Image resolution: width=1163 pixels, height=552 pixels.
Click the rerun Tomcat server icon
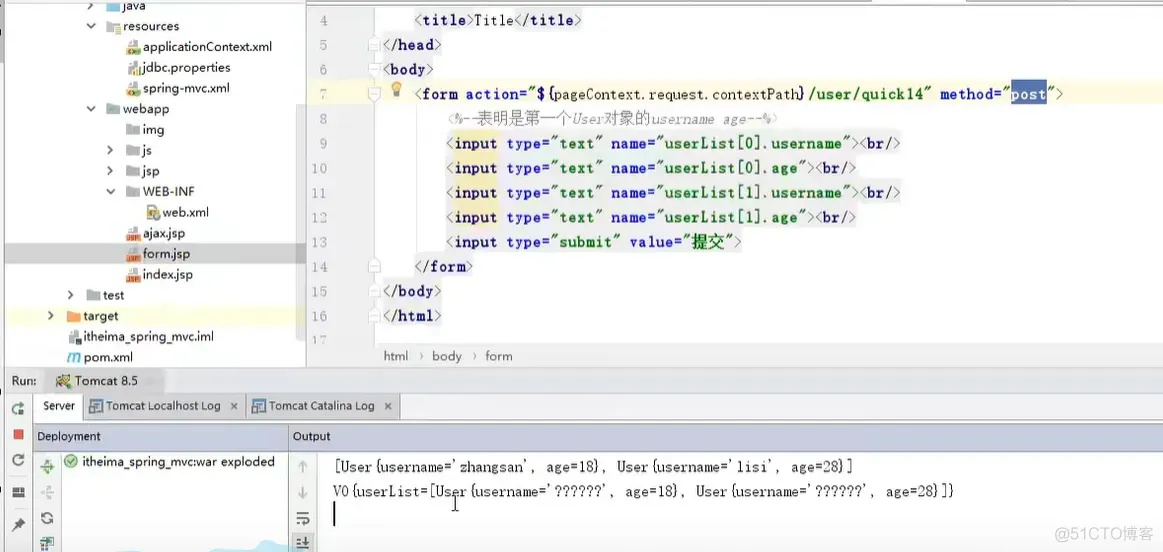(19, 408)
